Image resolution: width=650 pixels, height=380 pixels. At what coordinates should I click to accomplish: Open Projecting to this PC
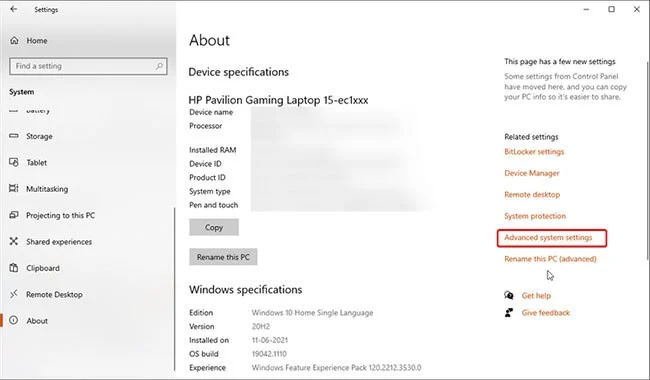(x=61, y=215)
